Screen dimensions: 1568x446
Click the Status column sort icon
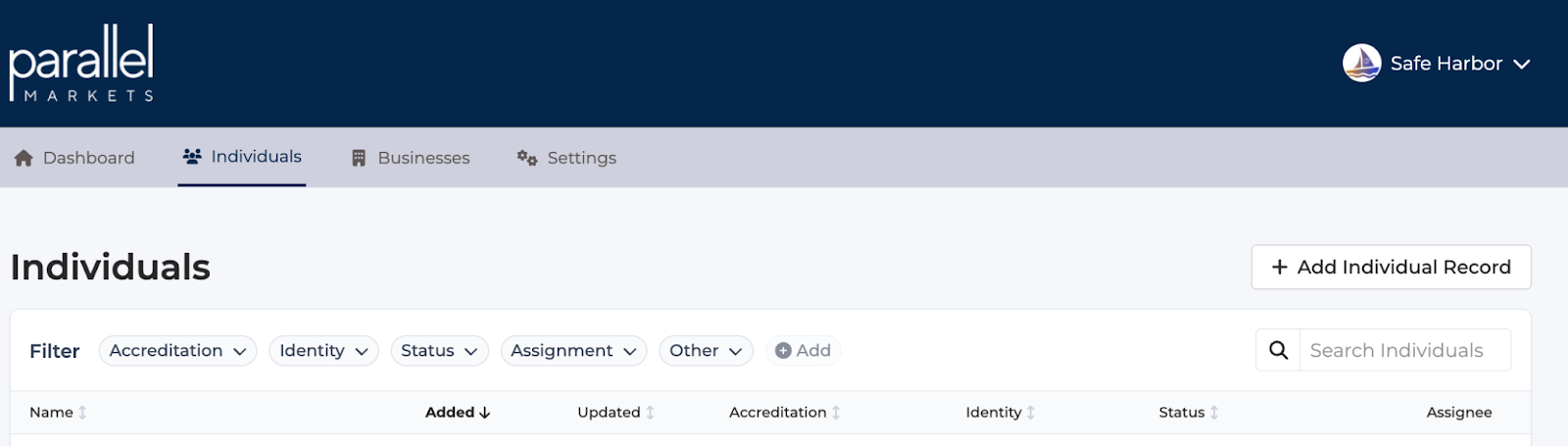[x=1214, y=413]
